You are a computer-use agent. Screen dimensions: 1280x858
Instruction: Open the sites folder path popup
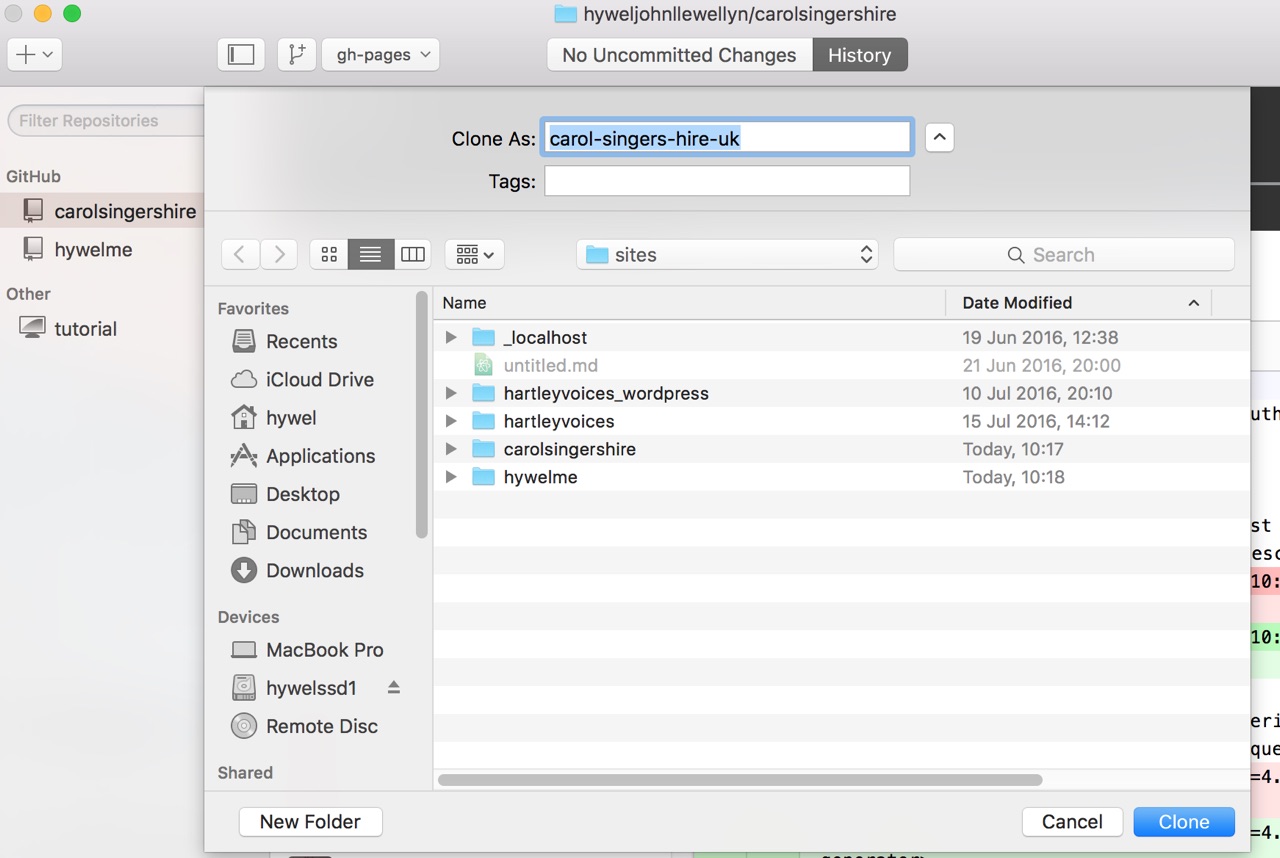click(x=728, y=254)
